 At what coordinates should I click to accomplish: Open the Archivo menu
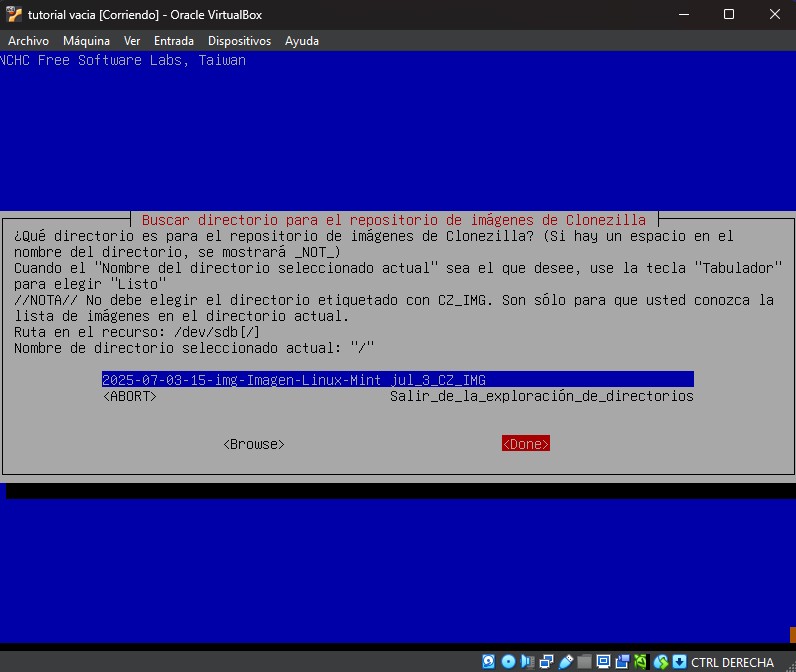(x=28, y=41)
